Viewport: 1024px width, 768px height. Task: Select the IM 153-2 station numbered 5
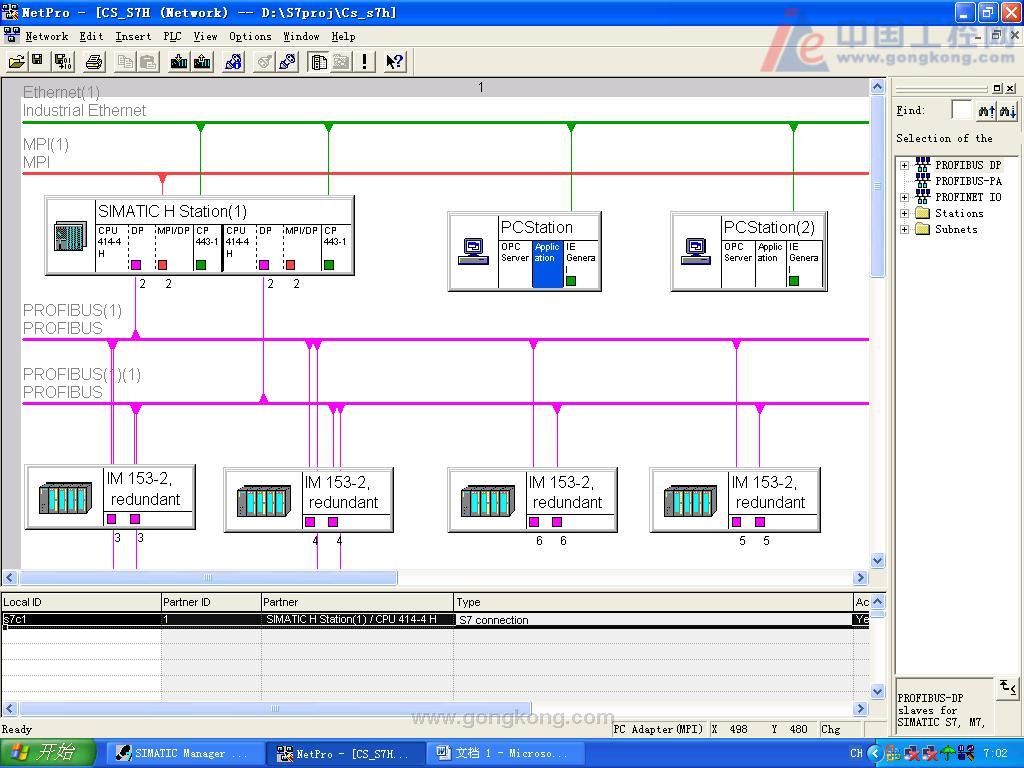tap(735, 500)
